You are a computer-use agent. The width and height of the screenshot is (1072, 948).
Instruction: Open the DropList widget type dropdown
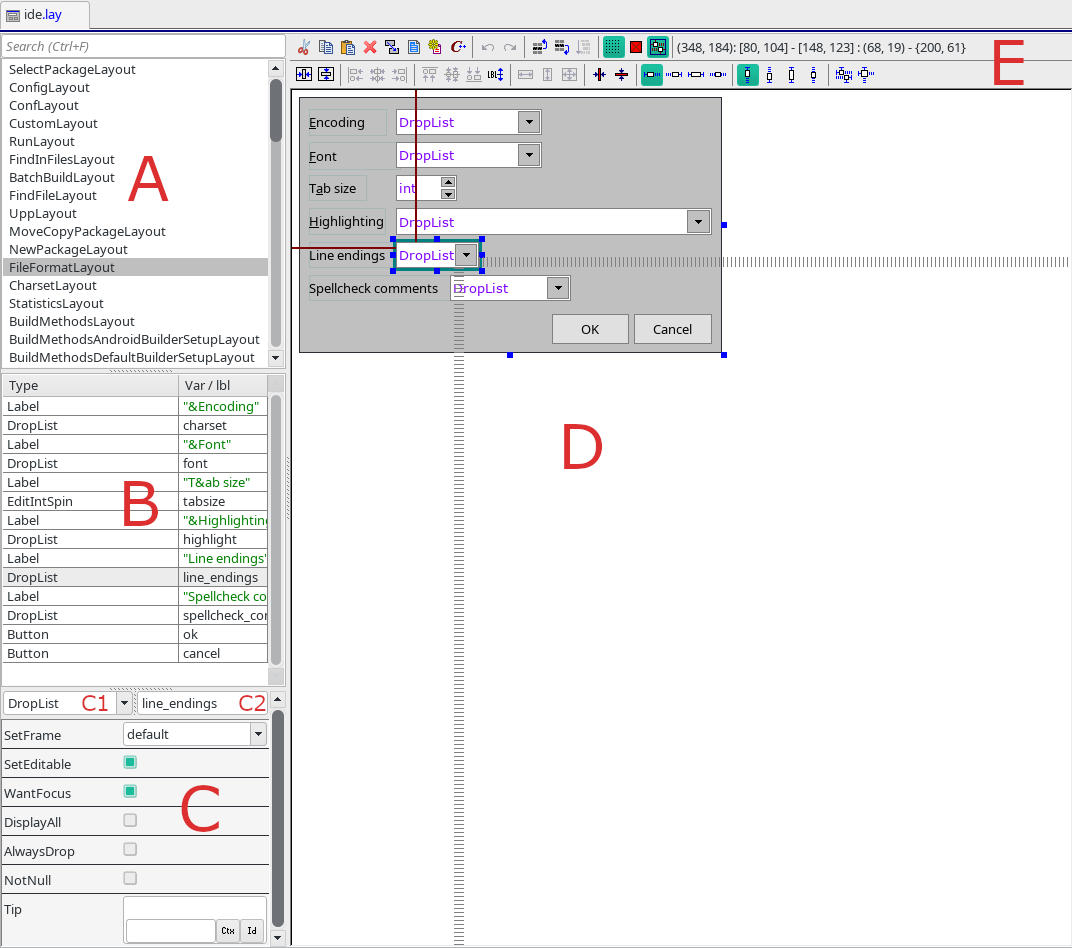(124, 703)
